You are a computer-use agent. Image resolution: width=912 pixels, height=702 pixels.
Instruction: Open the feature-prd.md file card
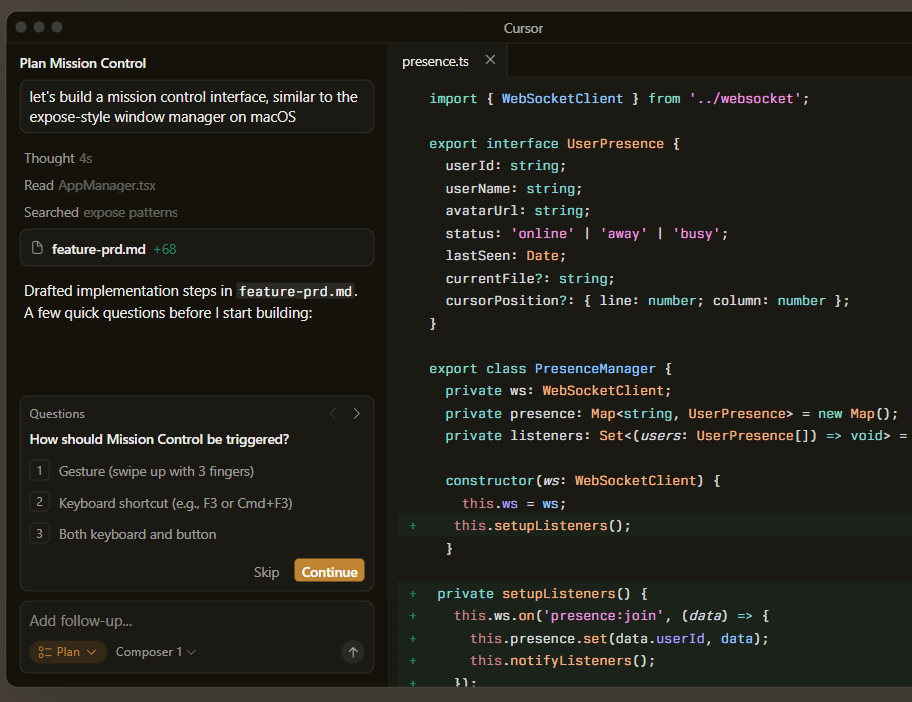tap(197, 248)
